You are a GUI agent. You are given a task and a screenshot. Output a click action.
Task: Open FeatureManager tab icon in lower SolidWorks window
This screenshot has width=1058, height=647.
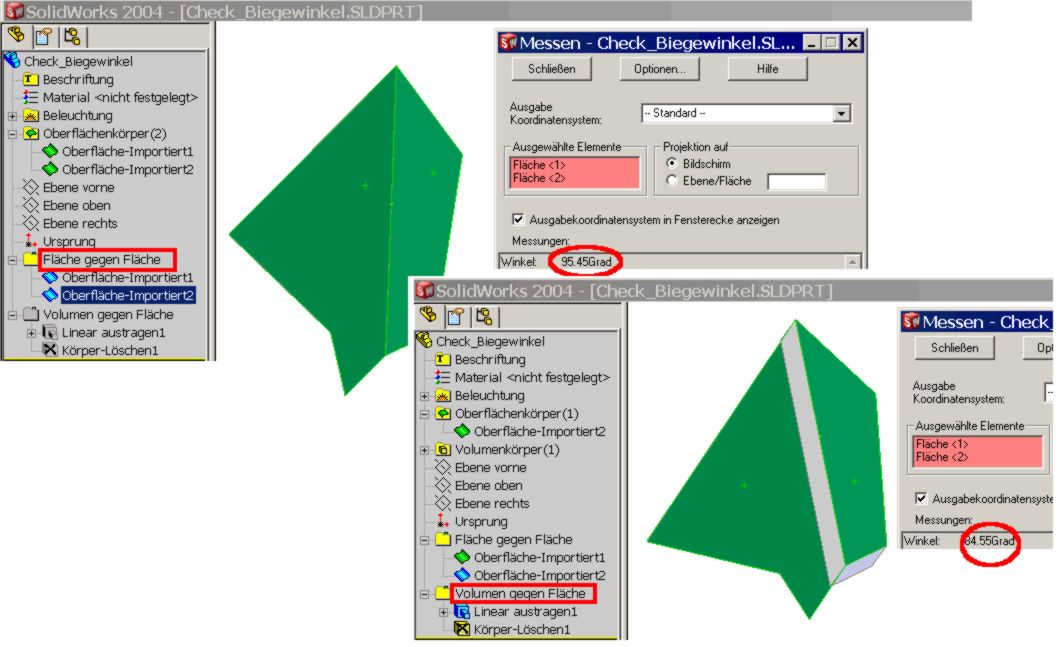[427, 315]
